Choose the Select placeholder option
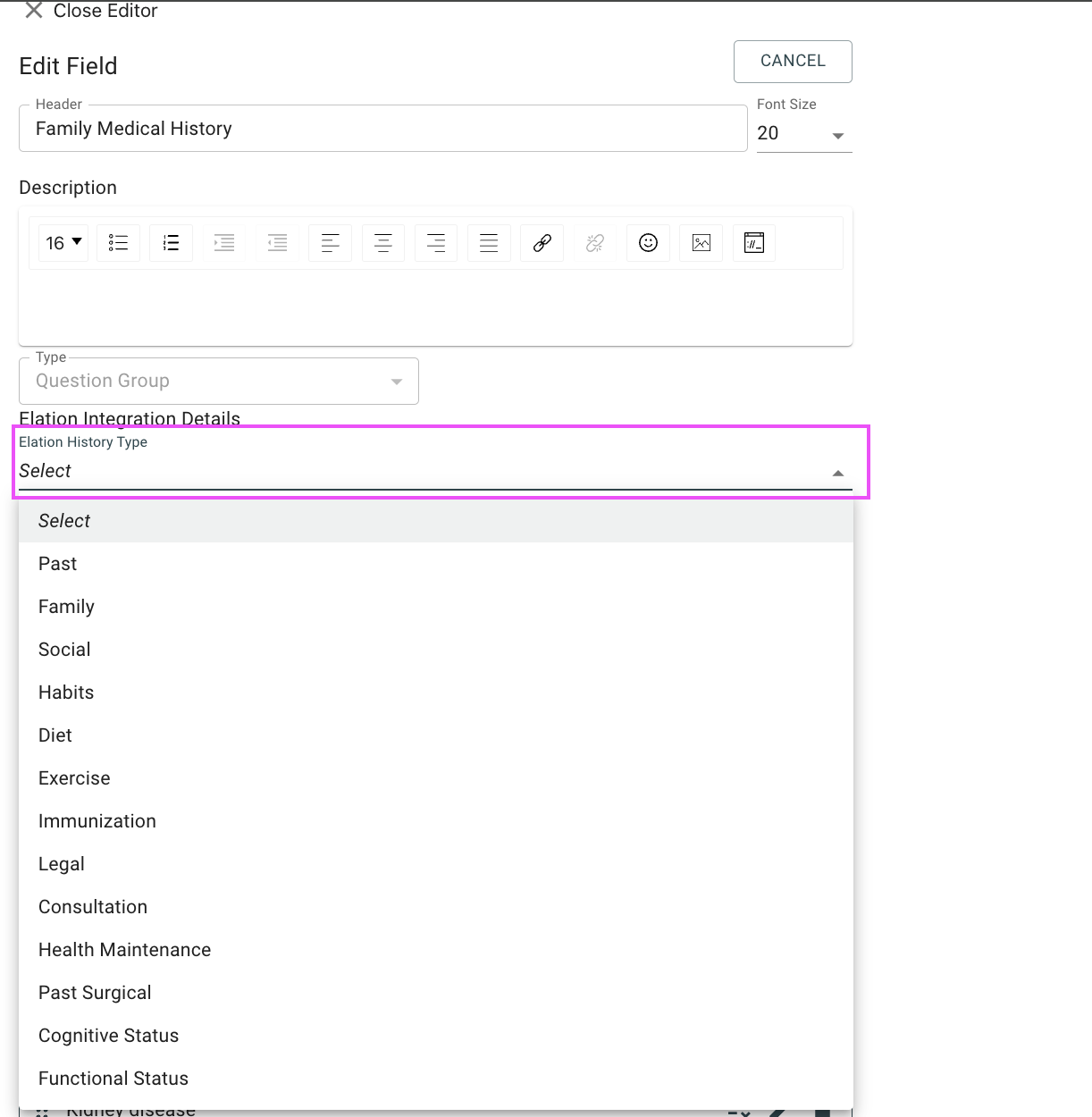This screenshot has height=1117, width=1092. (436, 521)
